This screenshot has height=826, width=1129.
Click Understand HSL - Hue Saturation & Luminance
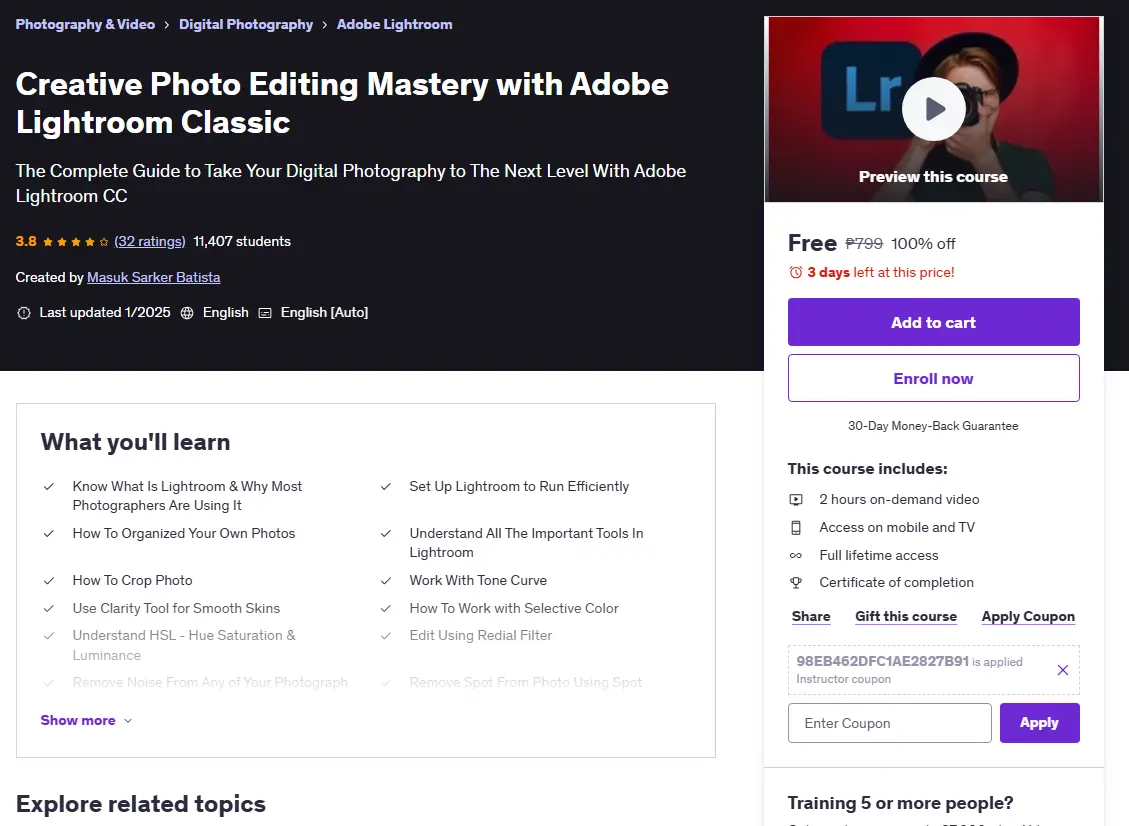(184, 645)
